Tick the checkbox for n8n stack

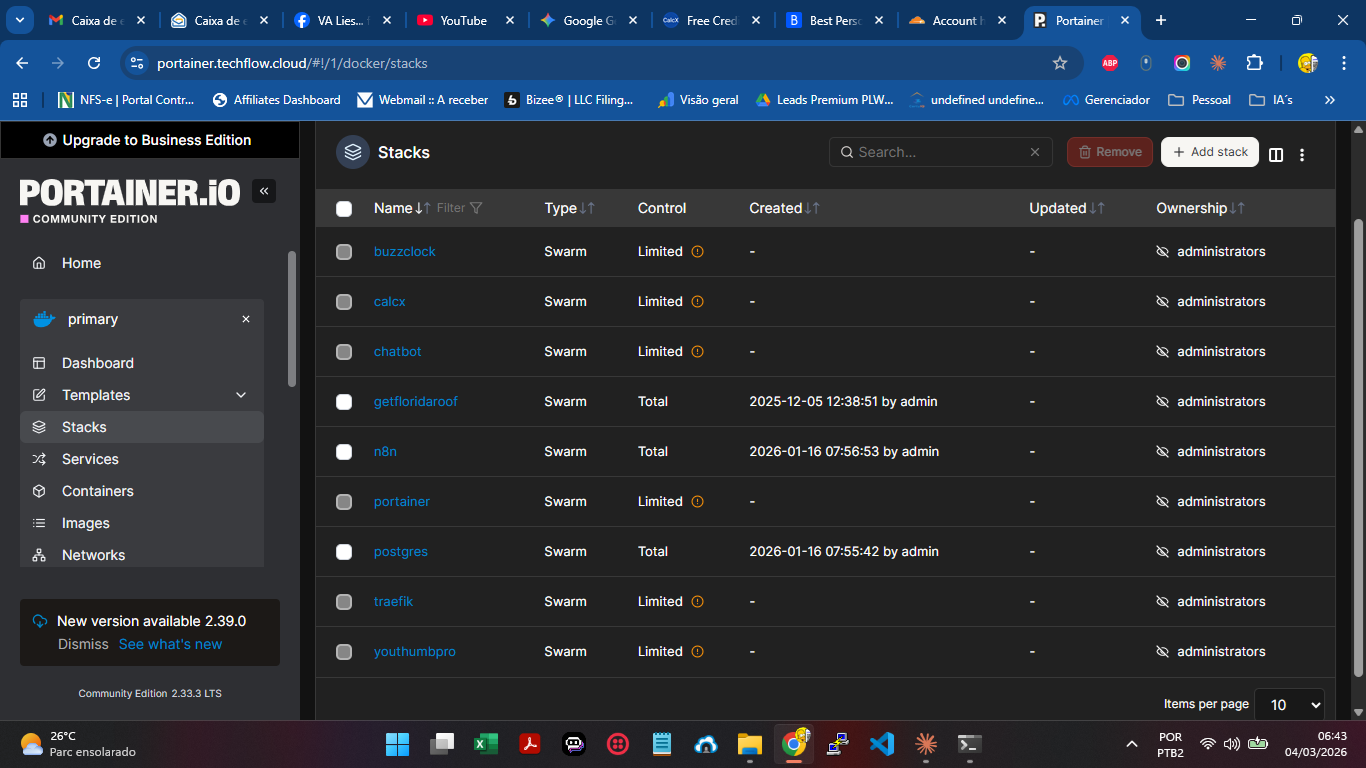(x=344, y=452)
